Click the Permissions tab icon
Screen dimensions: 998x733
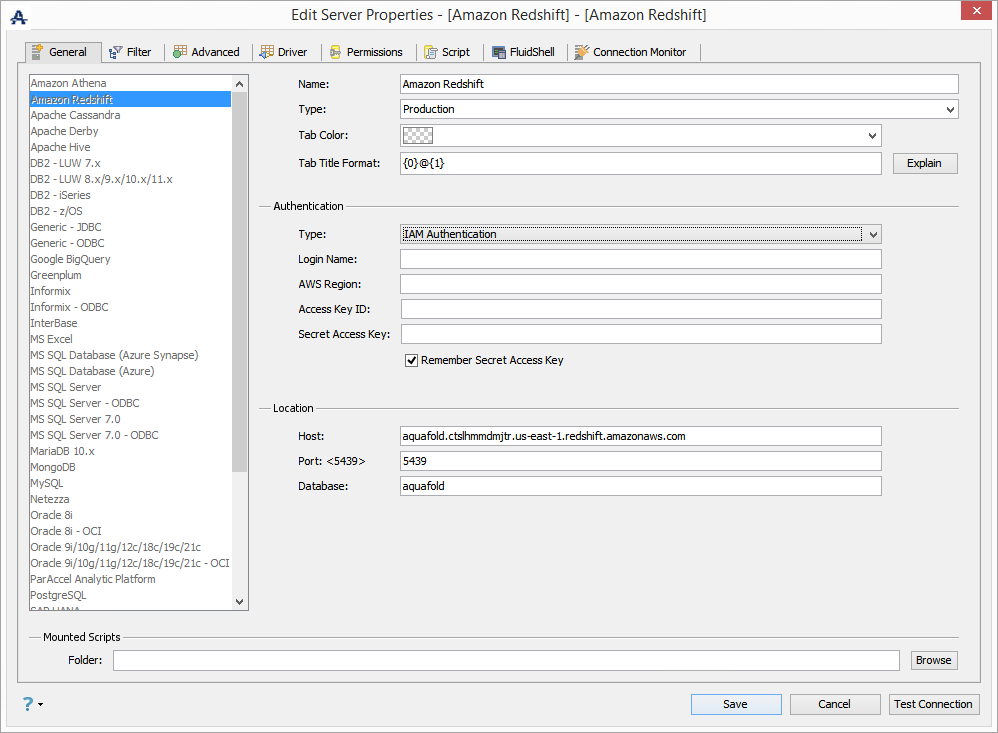click(336, 52)
